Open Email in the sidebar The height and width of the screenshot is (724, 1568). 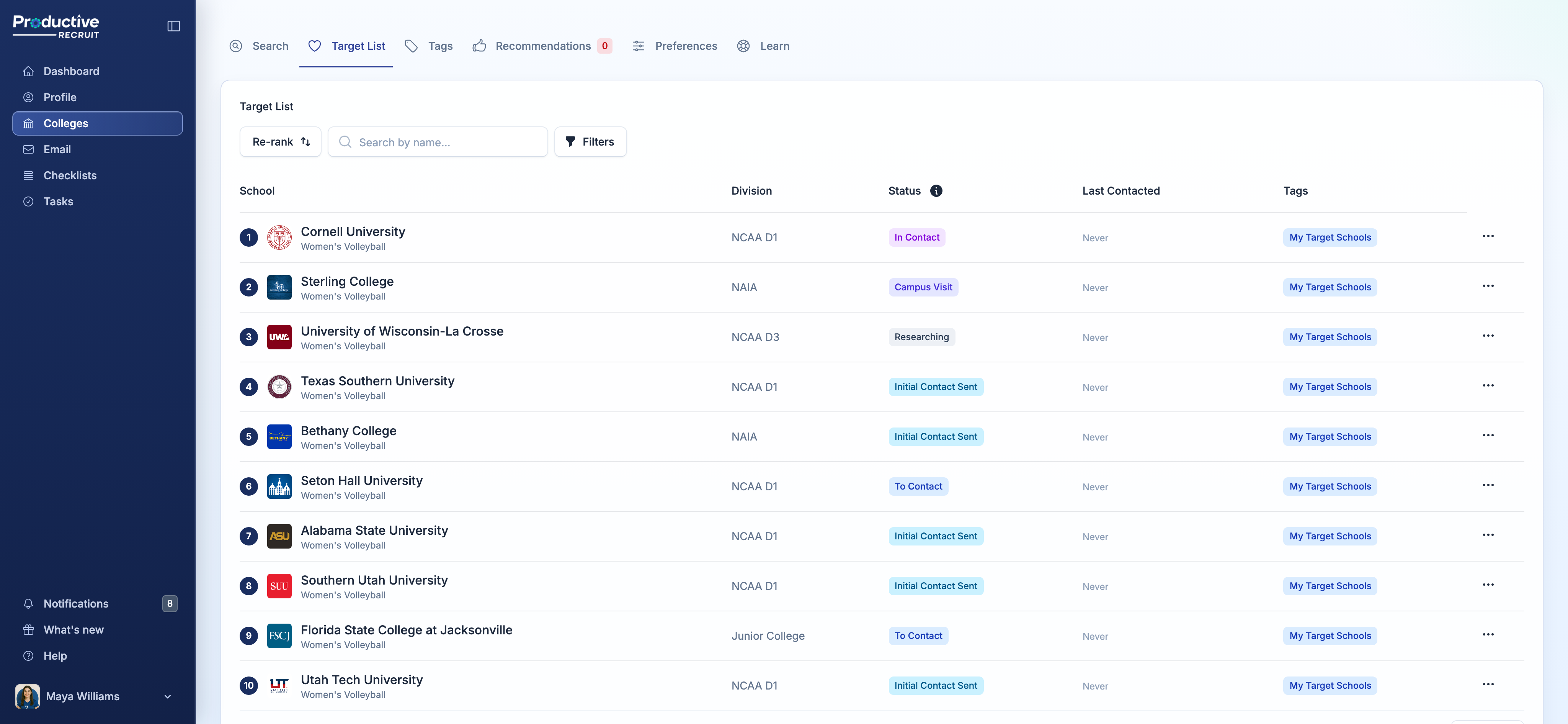click(x=97, y=149)
